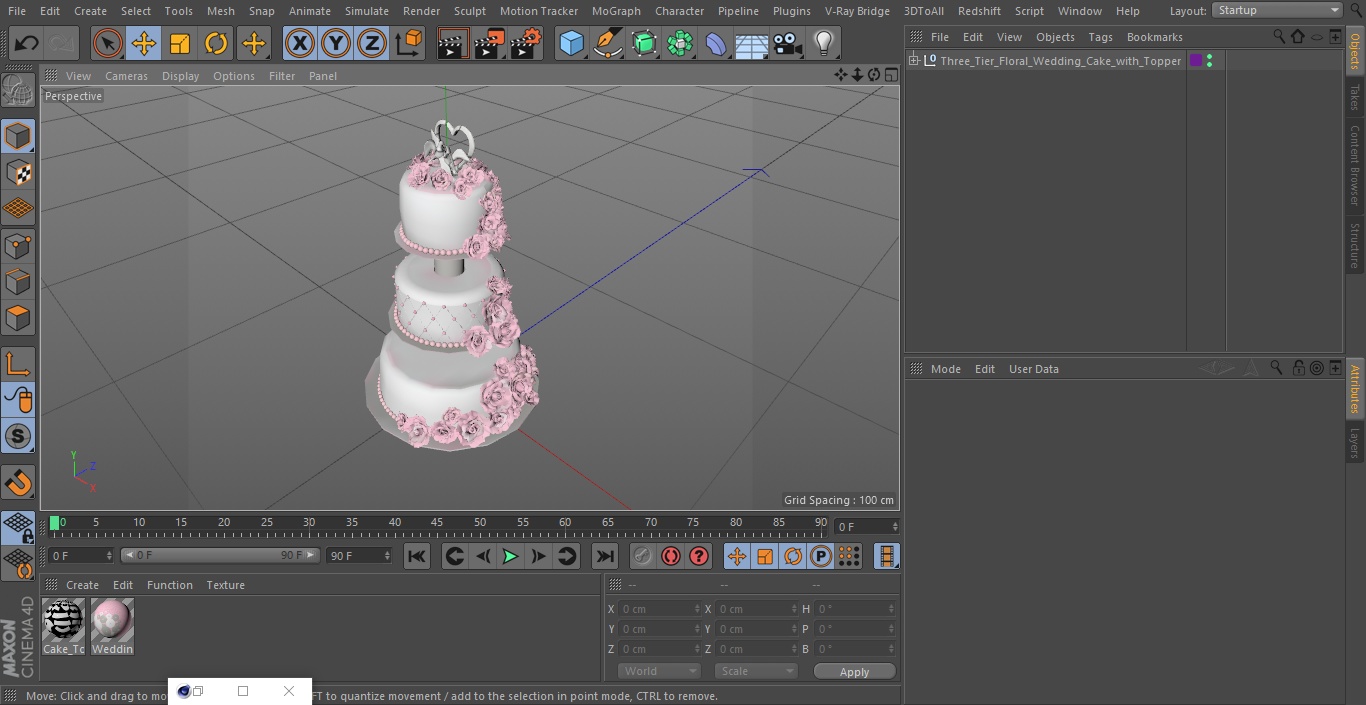Toggle coordinate system icon
The height and width of the screenshot is (705, 1366).
(409, 43)
